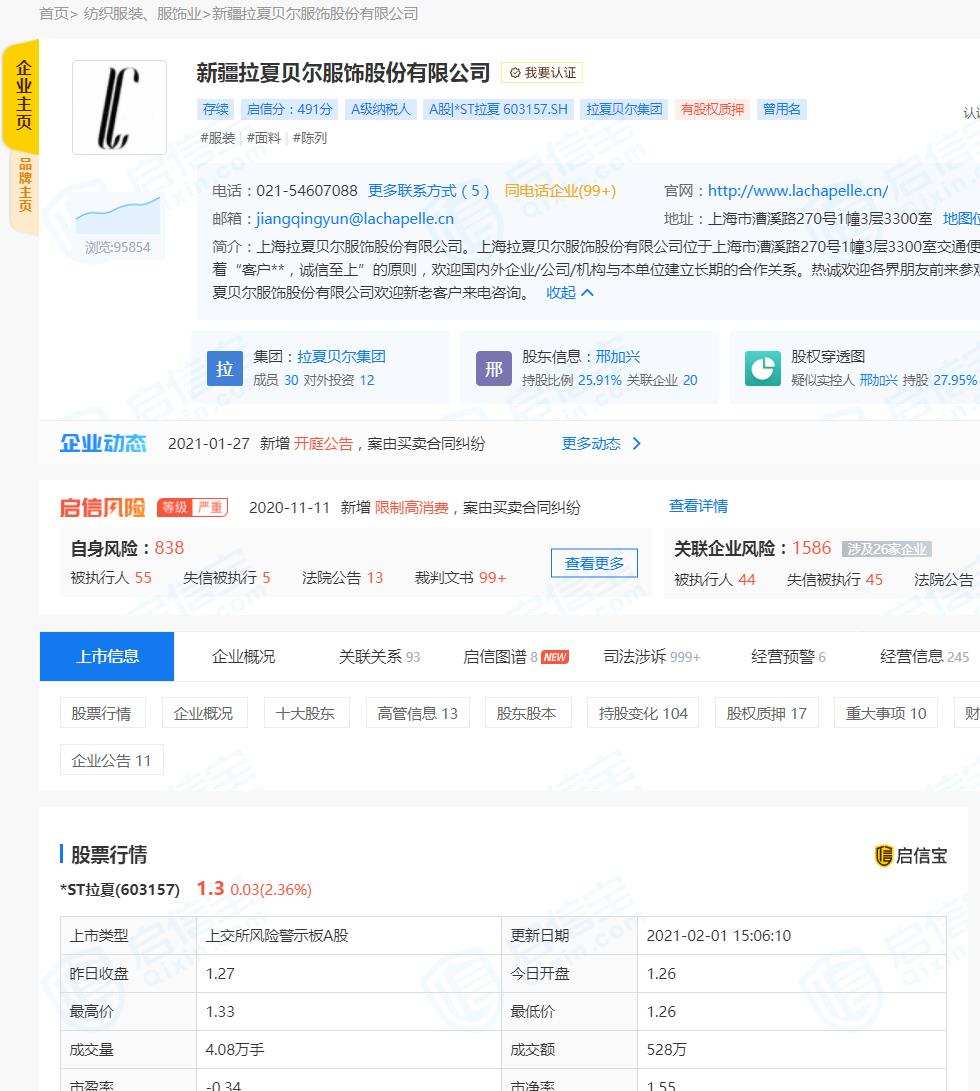
Task: Open 纺织服装、服饰业 breadcrumb
Action: tap(143, 13)
